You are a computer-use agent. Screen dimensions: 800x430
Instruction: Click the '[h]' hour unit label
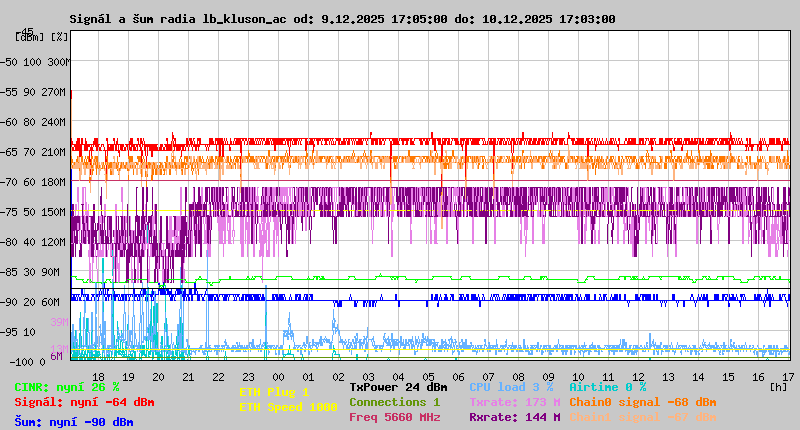pos(778,387)
